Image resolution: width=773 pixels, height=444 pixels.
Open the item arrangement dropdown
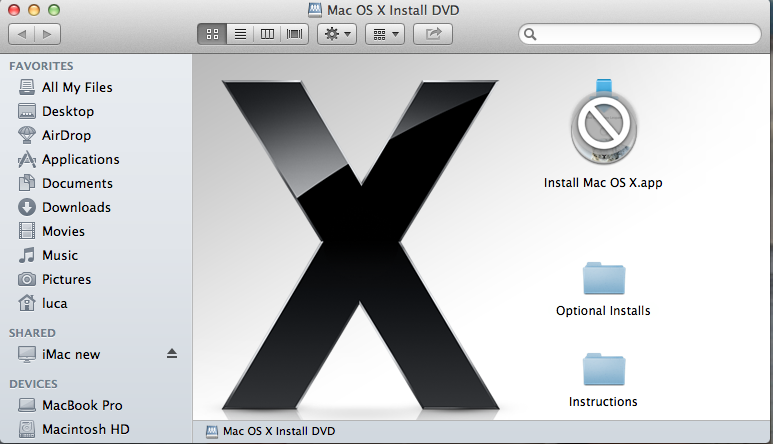[385, 34]
